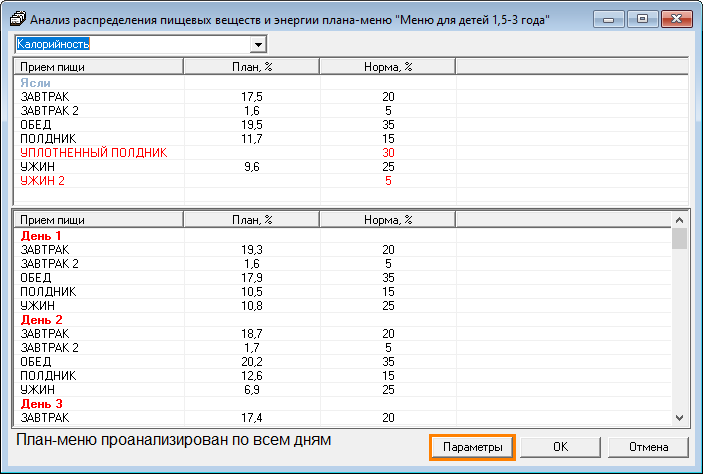
Task: Click the bottom table's Прием пищи header
Action: tap(97, 219)
